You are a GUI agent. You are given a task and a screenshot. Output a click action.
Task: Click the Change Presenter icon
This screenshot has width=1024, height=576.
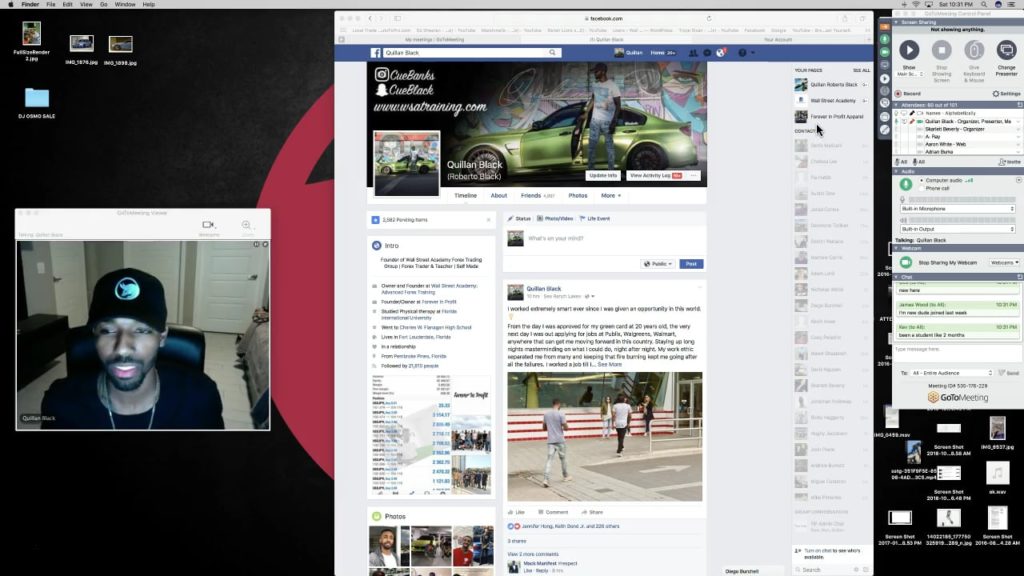[x=1006, y=50]
